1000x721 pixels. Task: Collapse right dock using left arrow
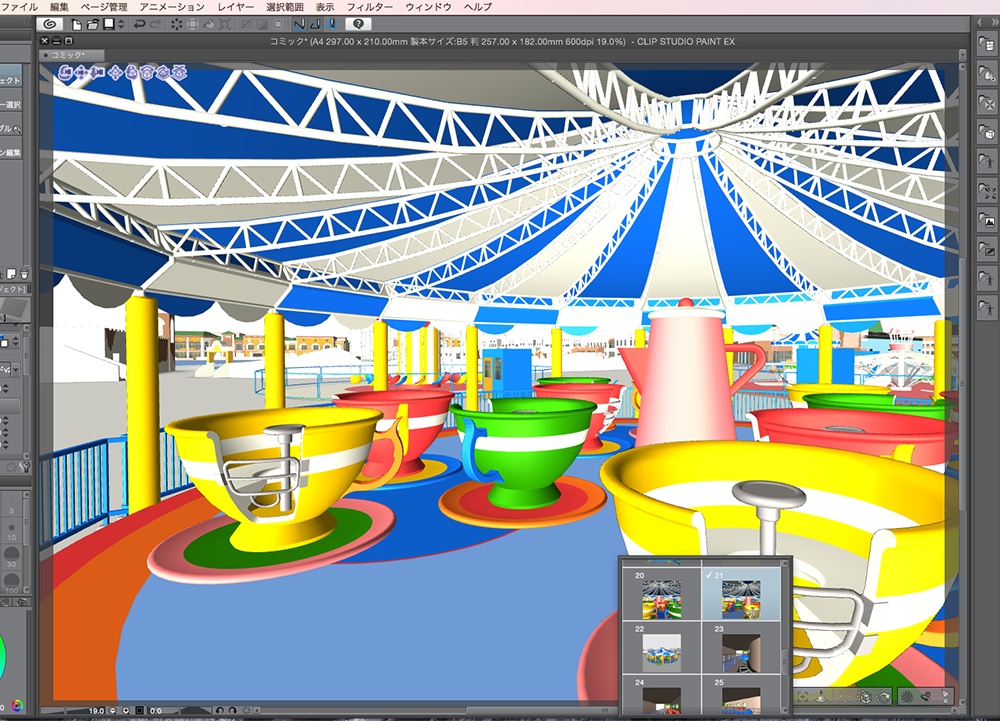point(980,22)
